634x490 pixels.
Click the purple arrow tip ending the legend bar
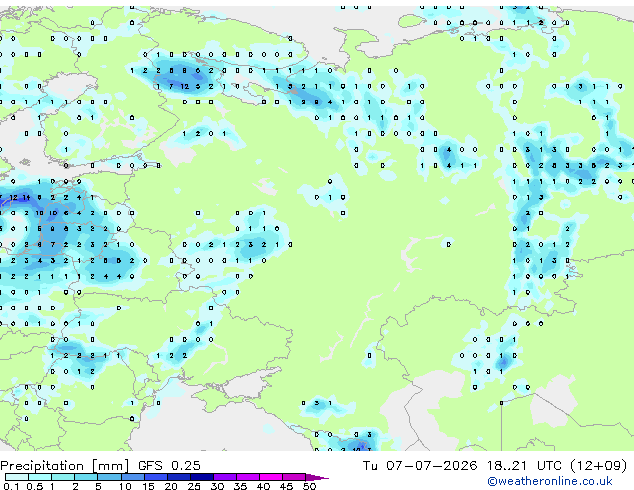pos(317,477)
